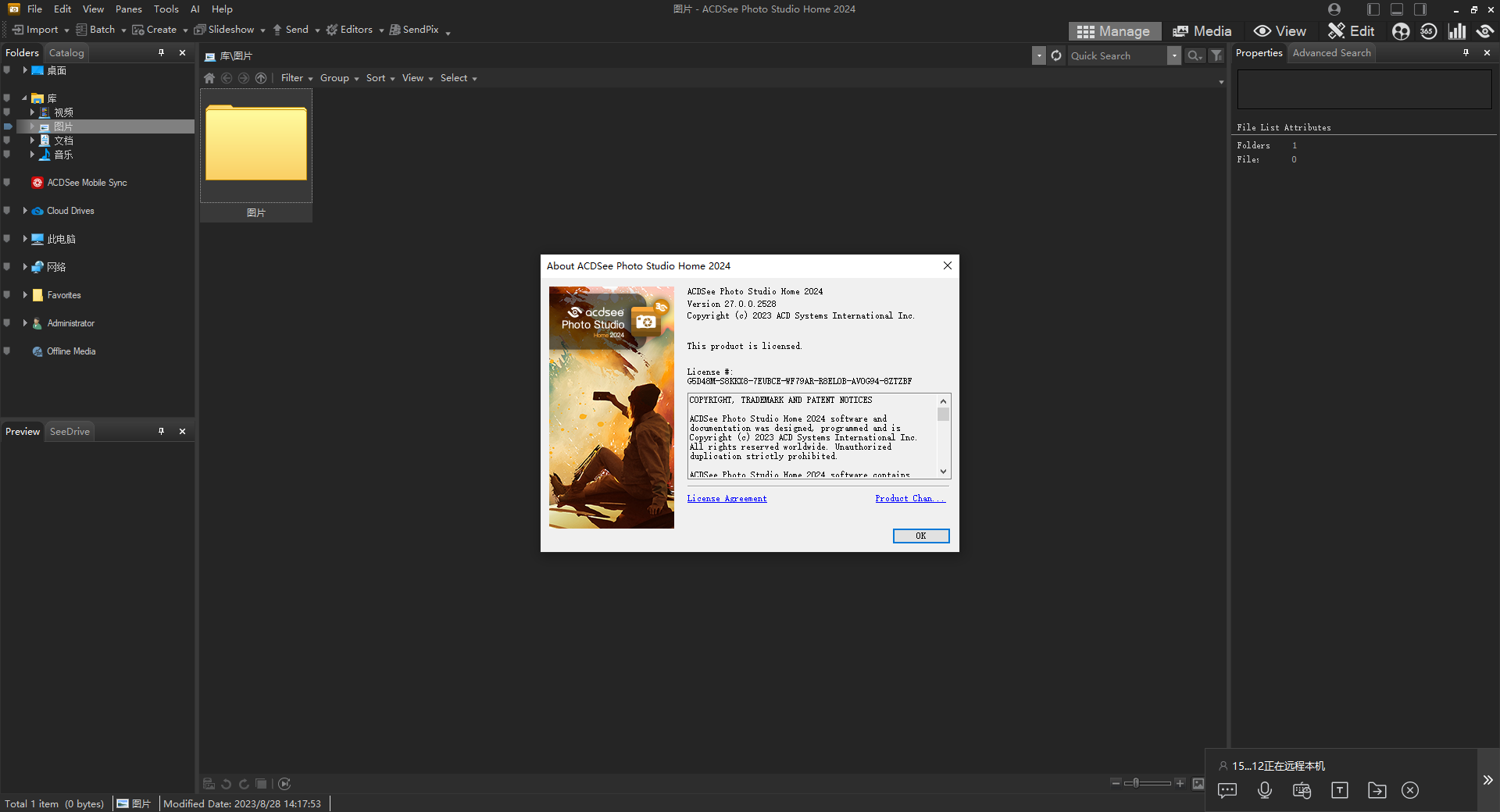
Task: Toggle Easy-Select marker for Cloud Drives row
Action: pos(7,211)
